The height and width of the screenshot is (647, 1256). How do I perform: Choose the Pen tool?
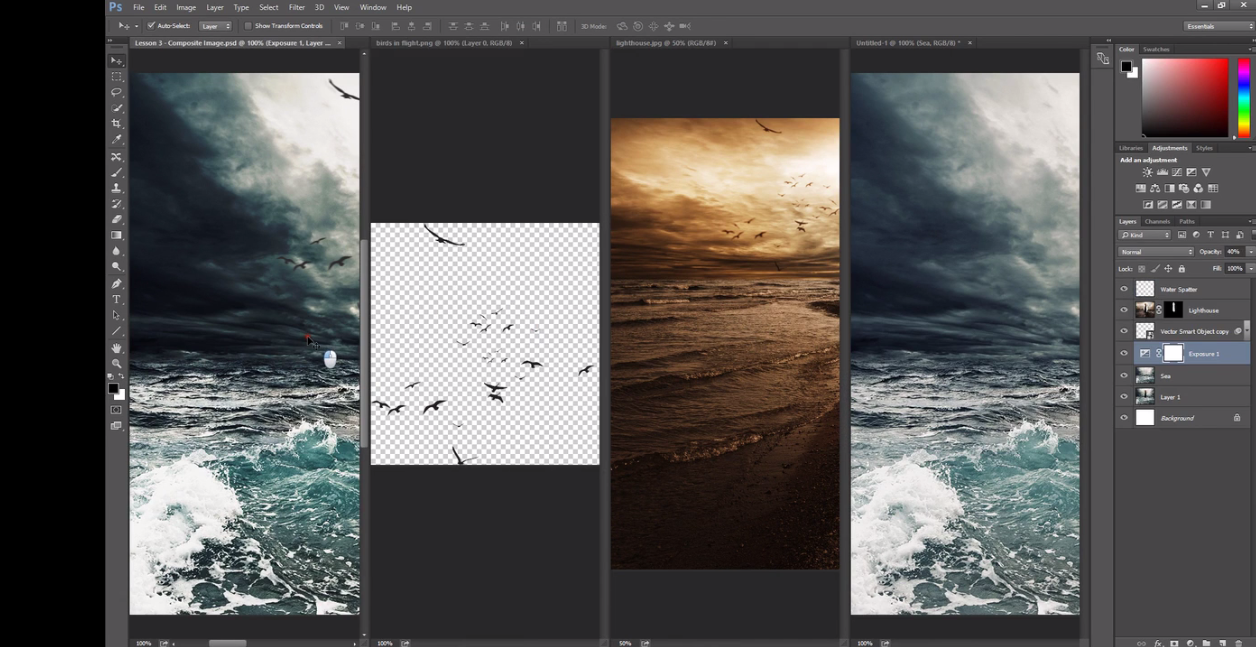(117, 284)
